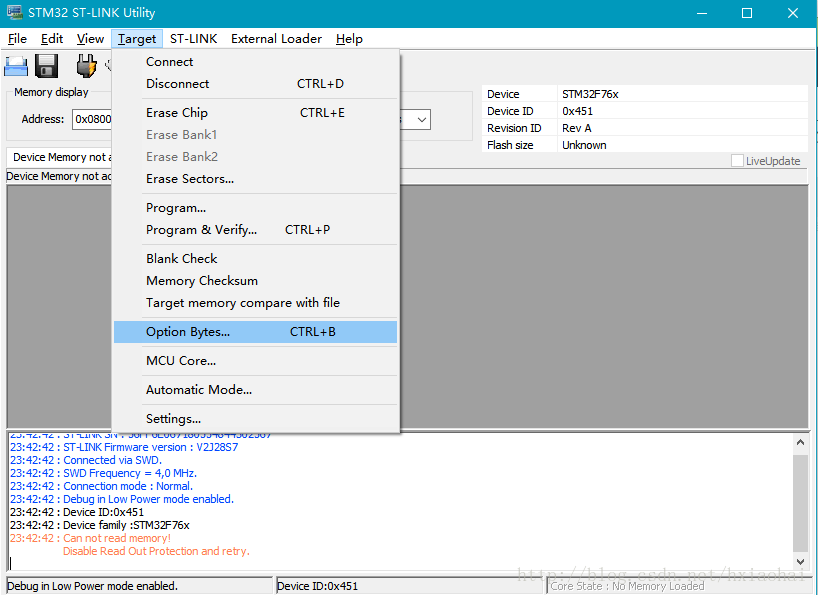This screenshot has width=818, height=595.
Task: Click the log scrollbar up arrow
Action: [800, 442]
